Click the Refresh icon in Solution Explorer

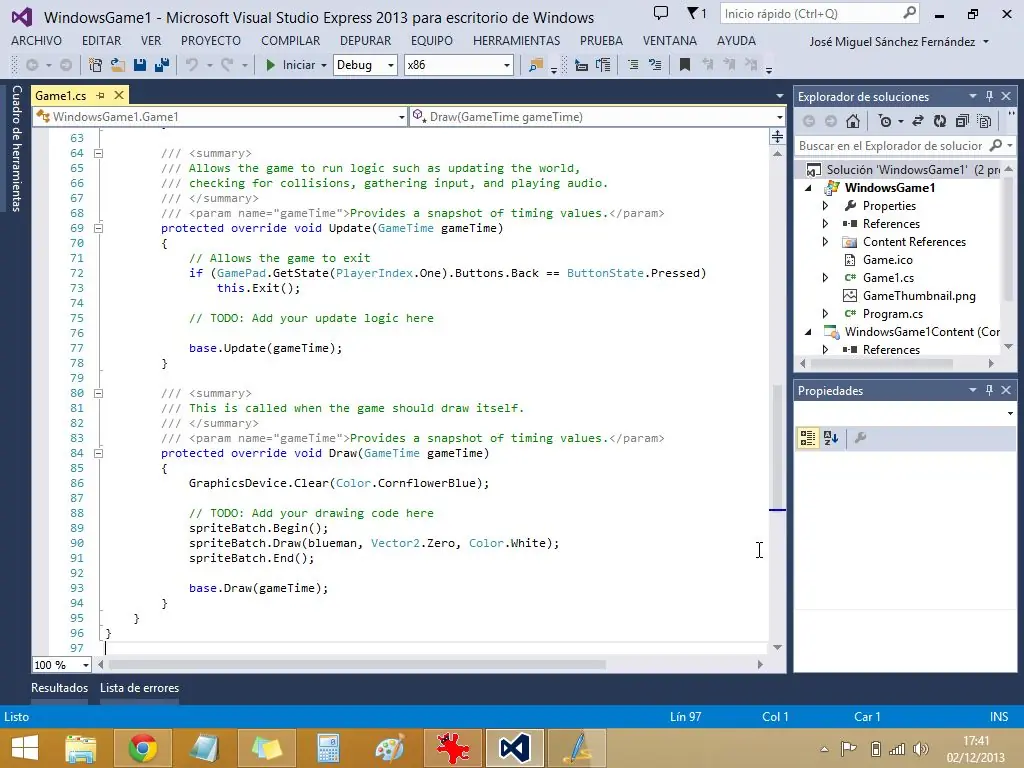pos(939,121)
